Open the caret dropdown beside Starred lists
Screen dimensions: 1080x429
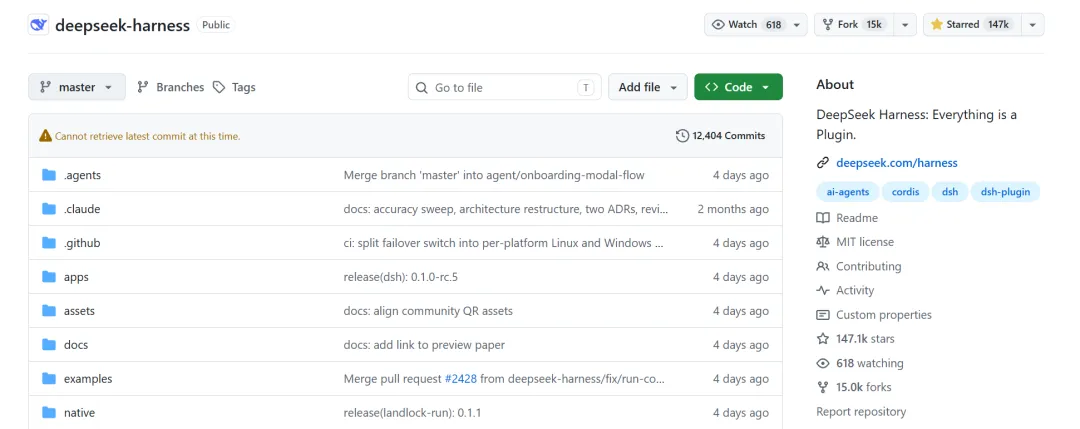tap(1032, 24)
